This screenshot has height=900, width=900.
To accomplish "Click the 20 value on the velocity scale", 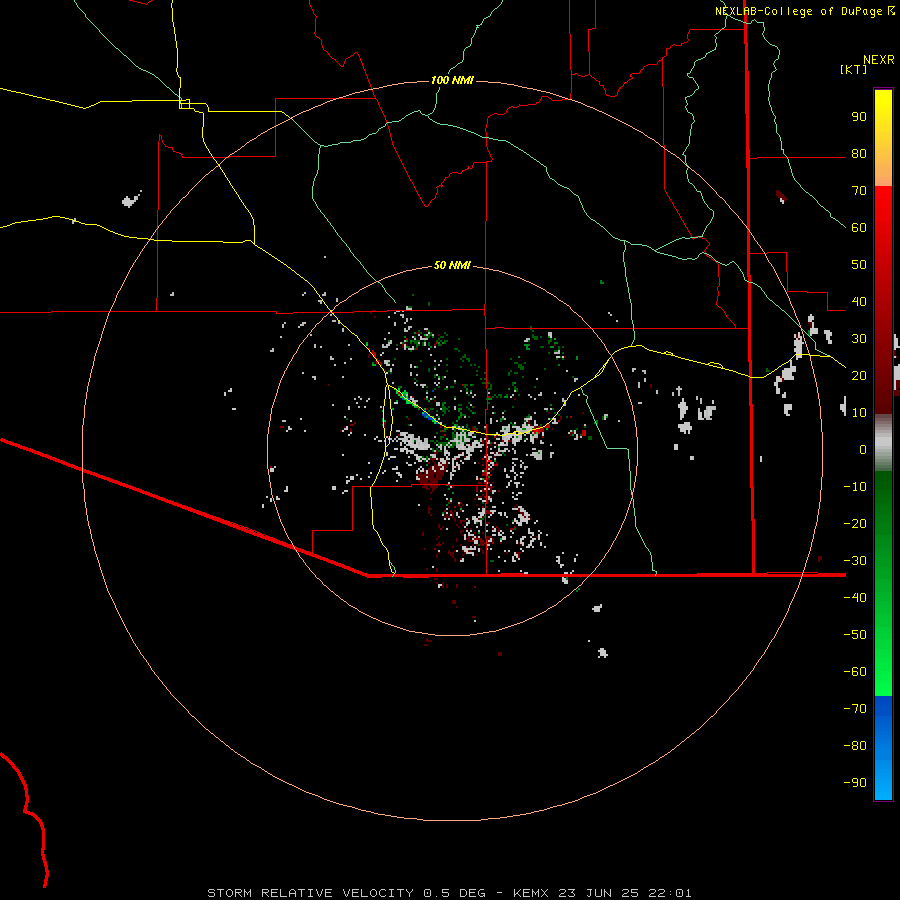I will (859, 375).
